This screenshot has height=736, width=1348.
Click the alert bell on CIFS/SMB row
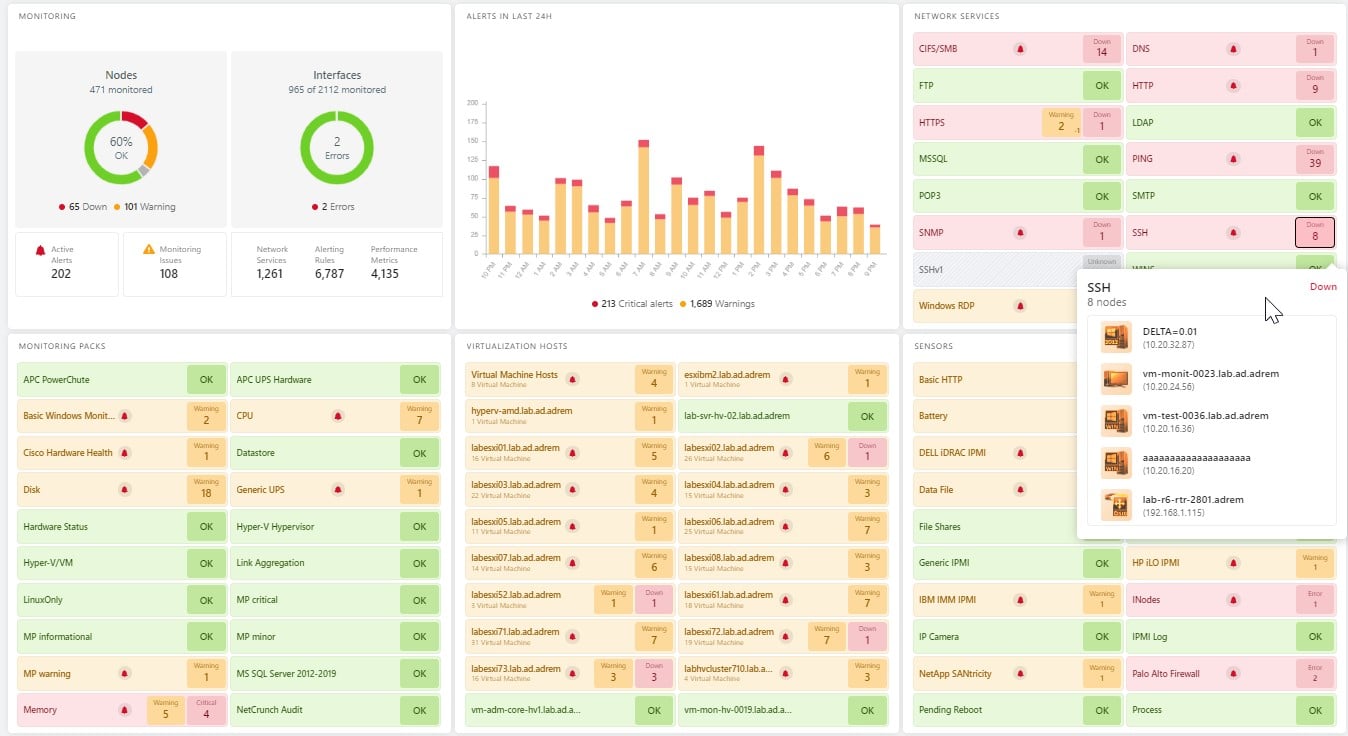coord(1020,49)
